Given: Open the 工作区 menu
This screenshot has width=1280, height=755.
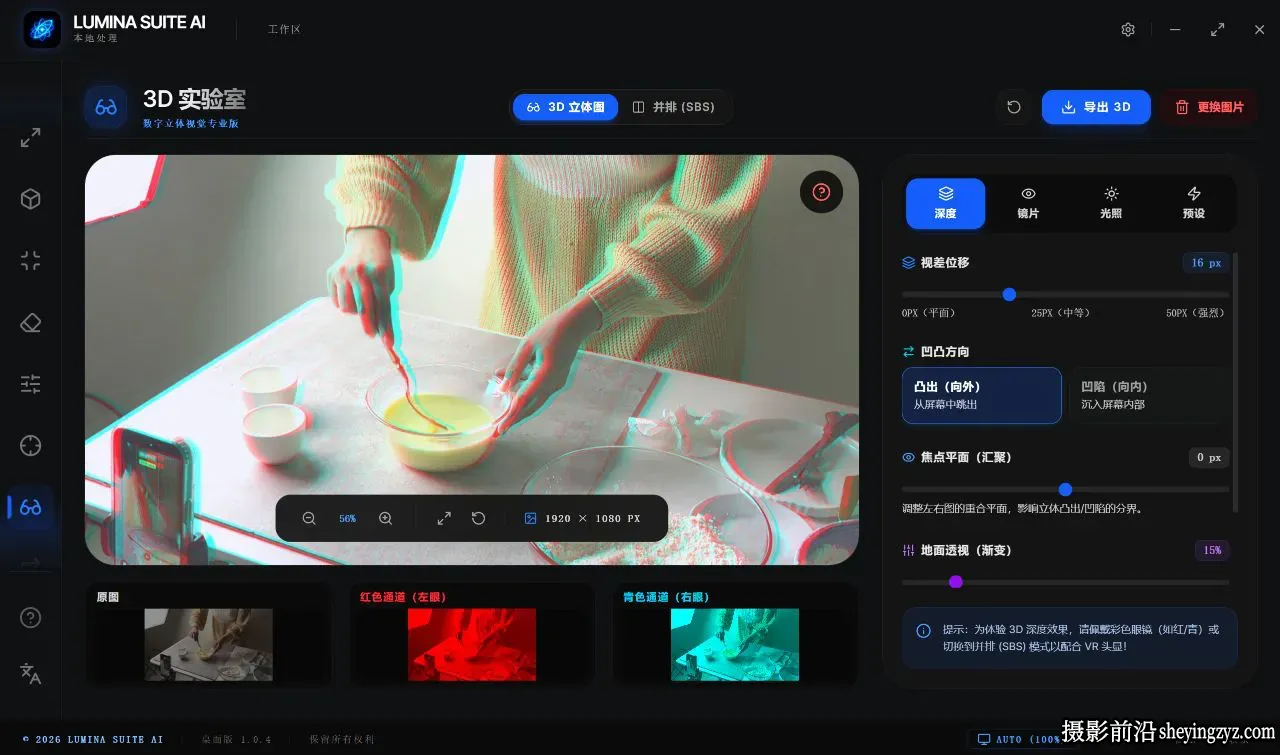Looking at the screenshot, I should point(284,29).
